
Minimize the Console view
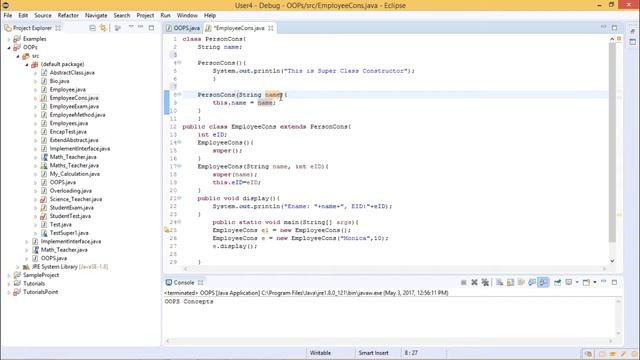(604, 282)
